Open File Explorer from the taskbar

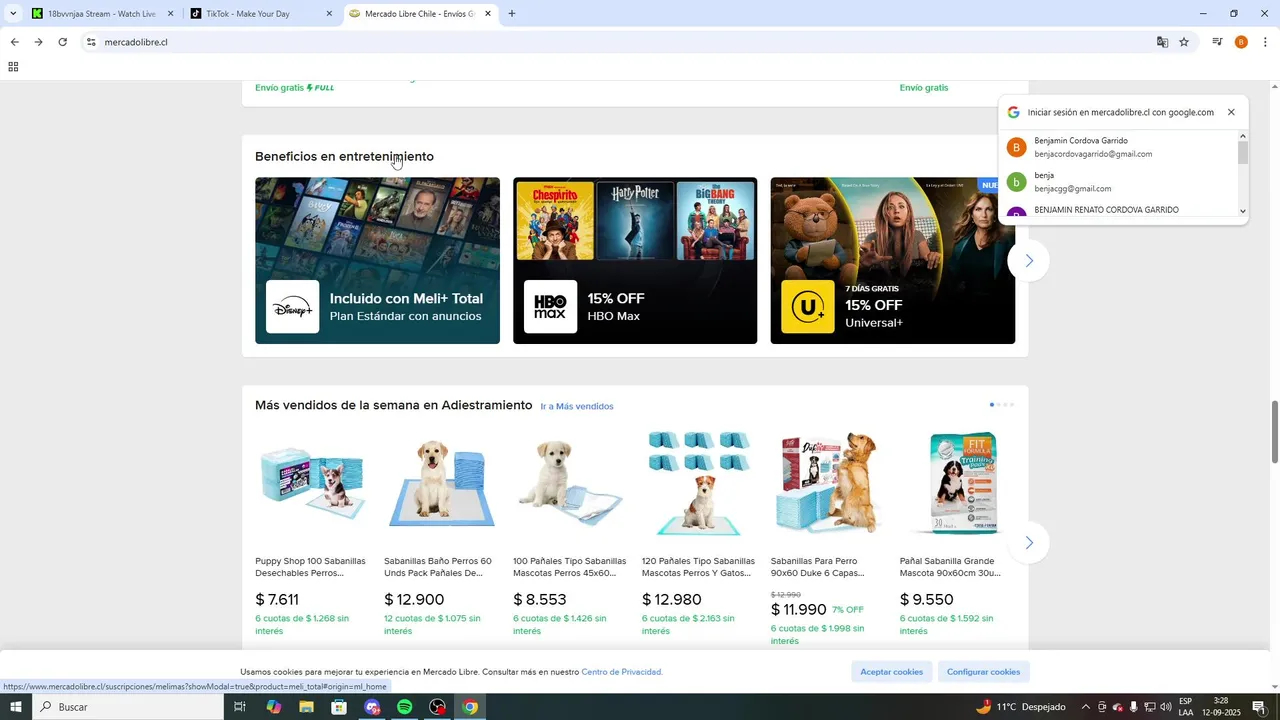pos(306,707)
